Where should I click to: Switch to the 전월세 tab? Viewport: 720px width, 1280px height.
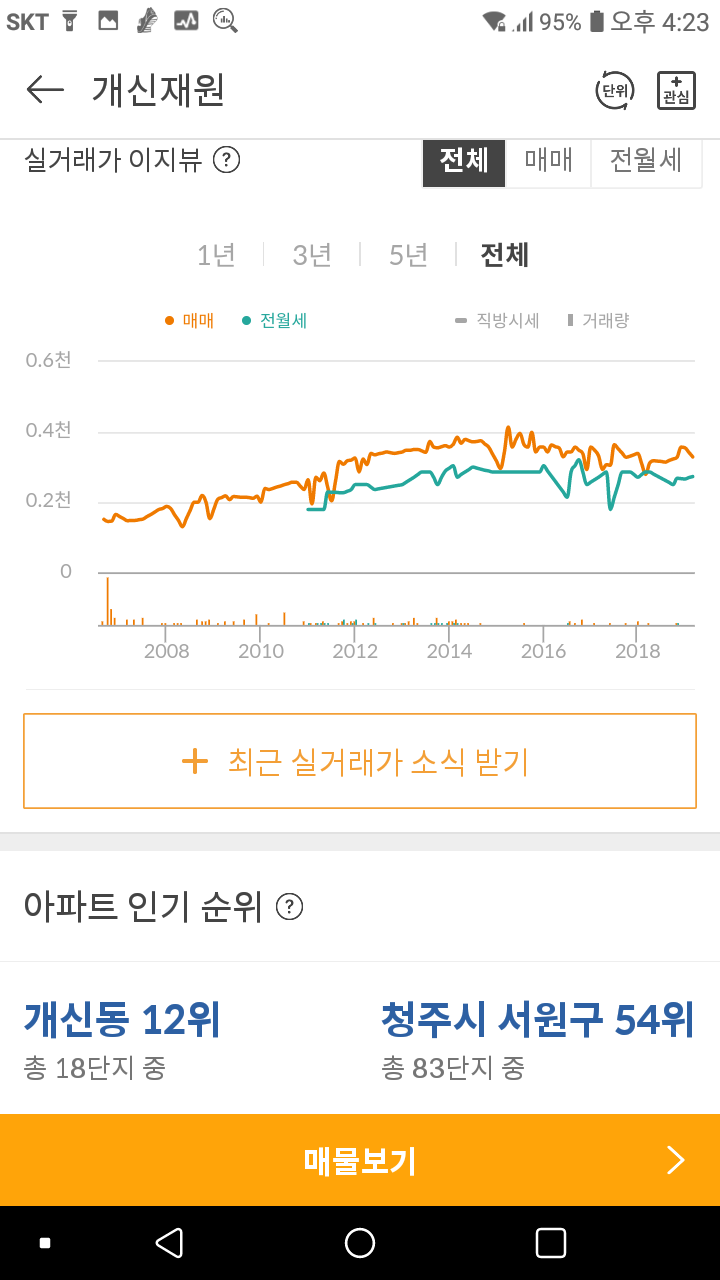click(646, 161)
